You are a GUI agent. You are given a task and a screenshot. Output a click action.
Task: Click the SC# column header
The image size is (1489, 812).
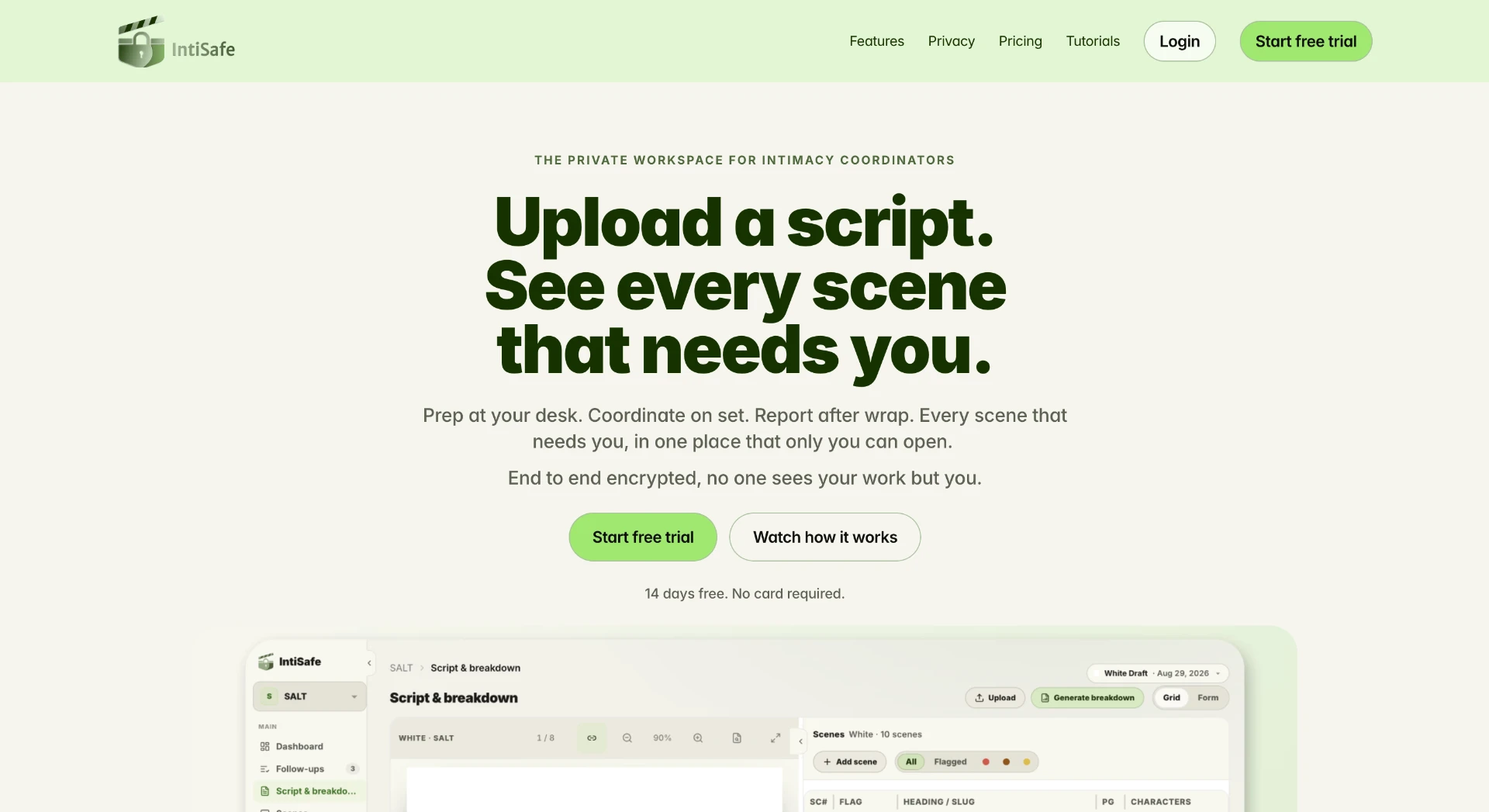818,802
